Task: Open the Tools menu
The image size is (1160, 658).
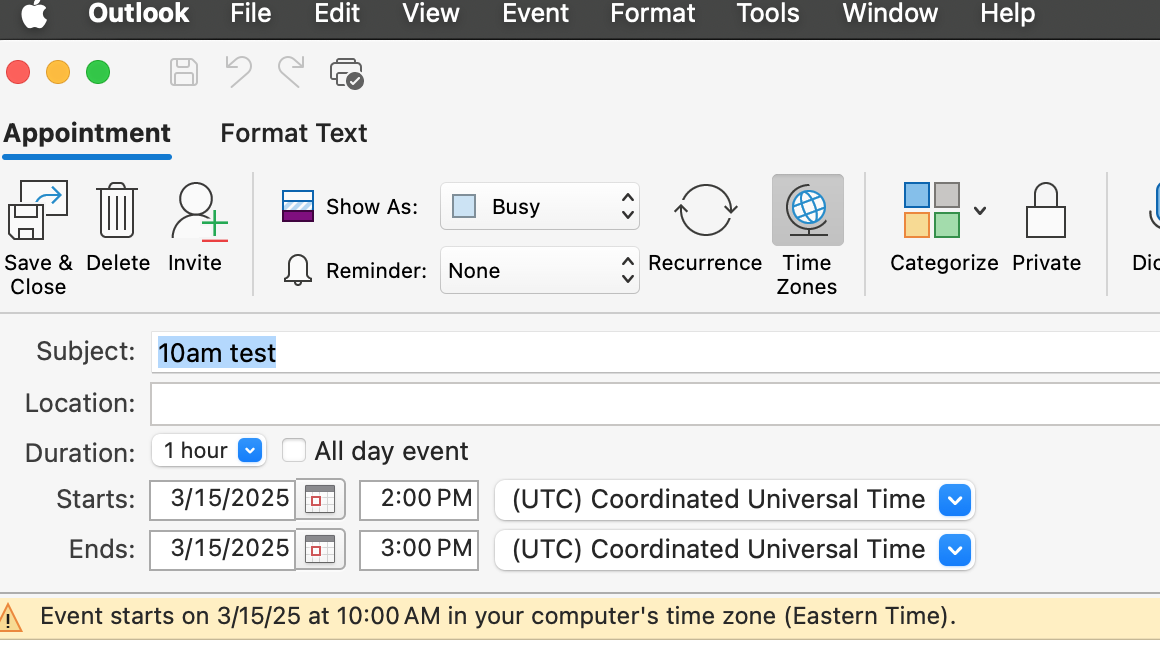Action: pyautogui.click(x=768, y=13)
